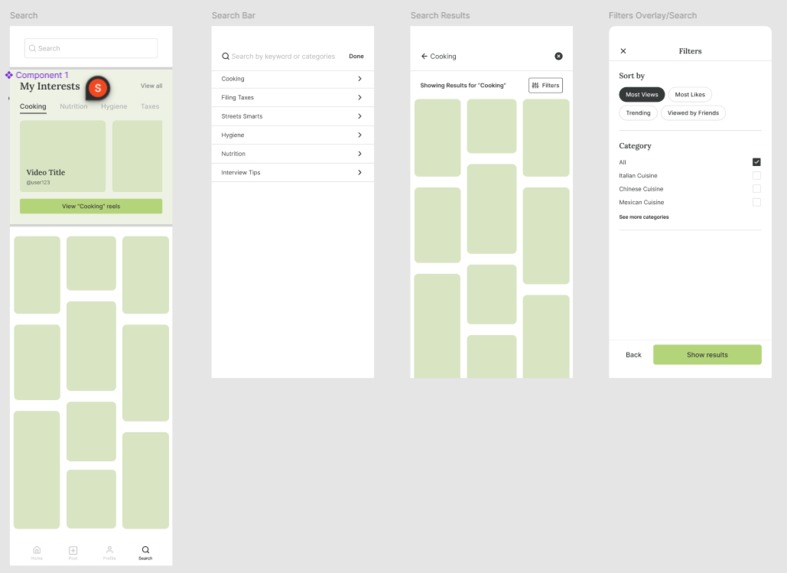Click the back arrow beside Cooking
The height and width of the screenshot is (573, 787).
click(x=424, y=56)
